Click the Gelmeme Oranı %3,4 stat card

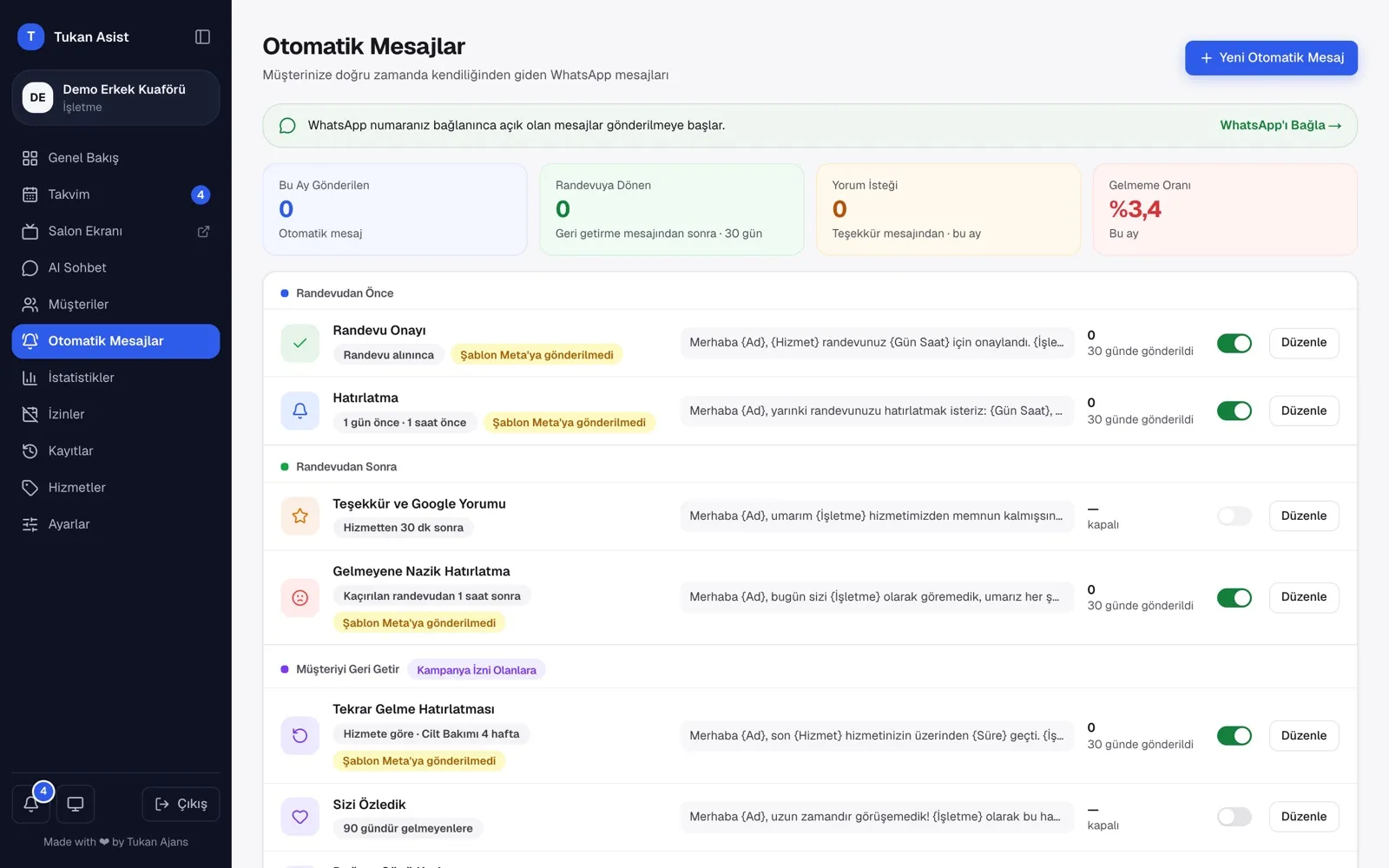[1225, 209]
